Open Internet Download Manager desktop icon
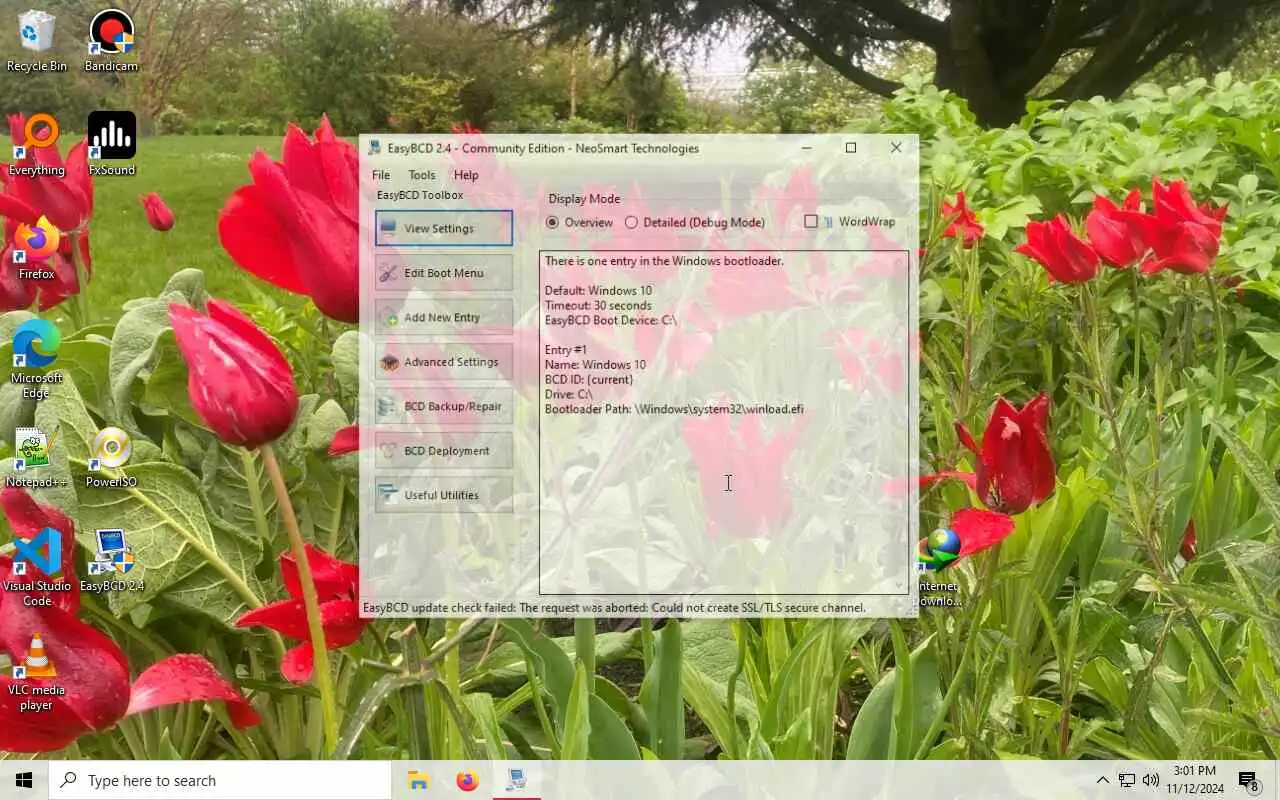Screen dimensions: 1280x800 [938, 568]
